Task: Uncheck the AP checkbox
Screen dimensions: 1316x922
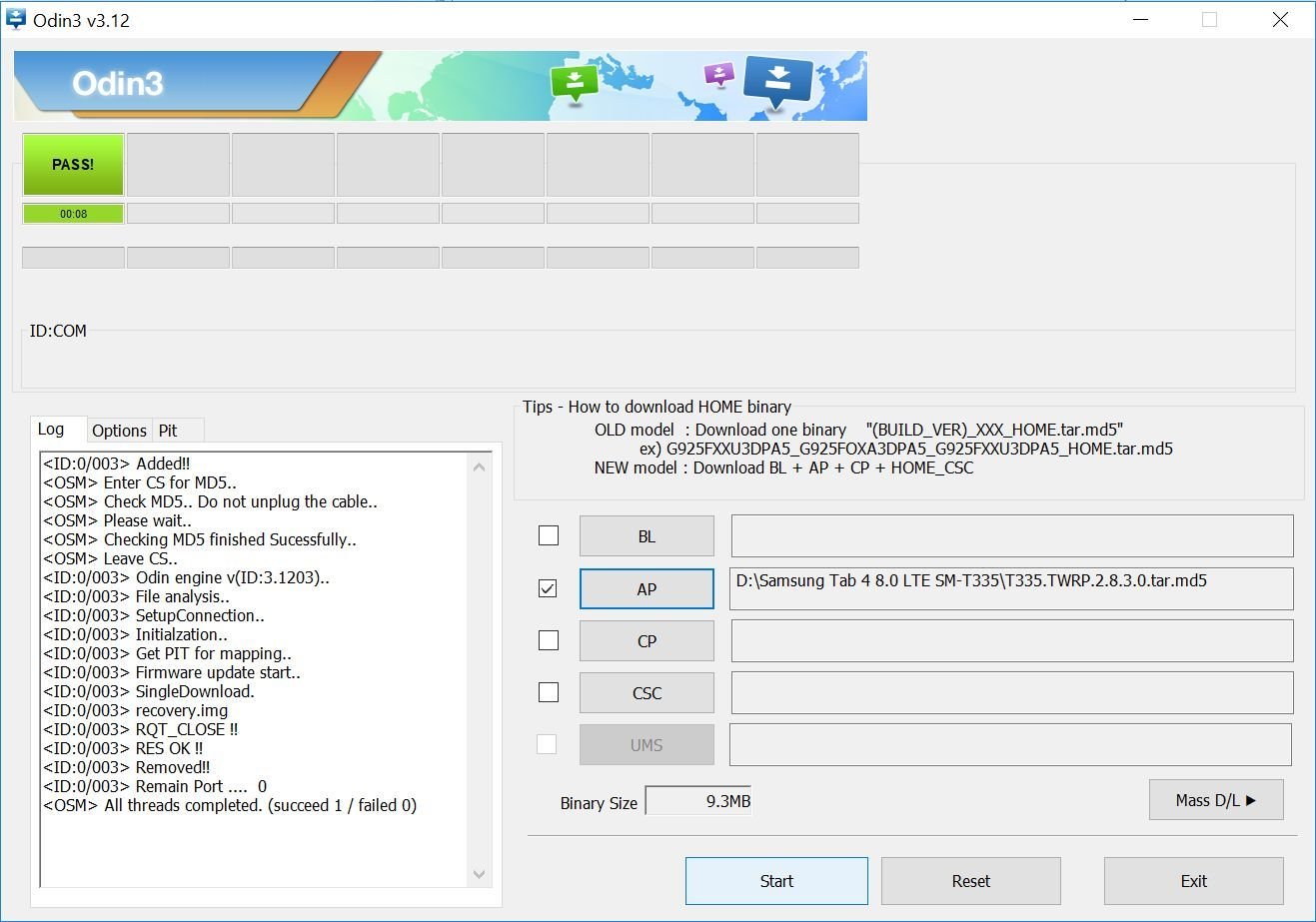Action: point(548,588)
